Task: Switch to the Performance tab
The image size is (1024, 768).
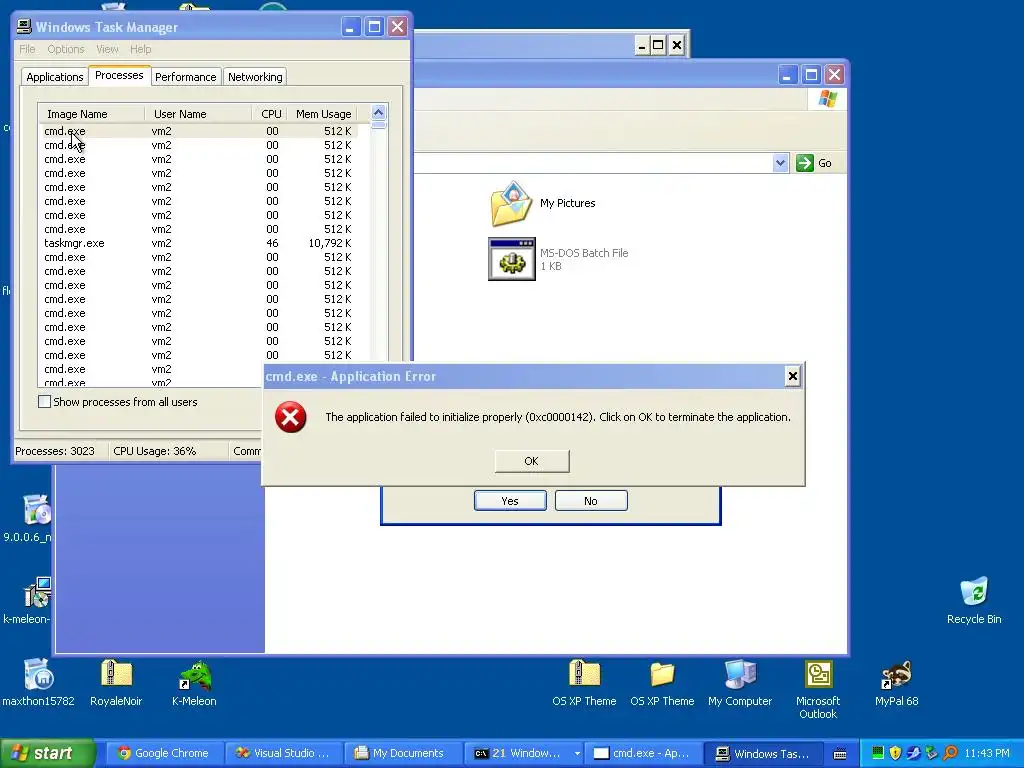Action: click(x=185, y=77)
